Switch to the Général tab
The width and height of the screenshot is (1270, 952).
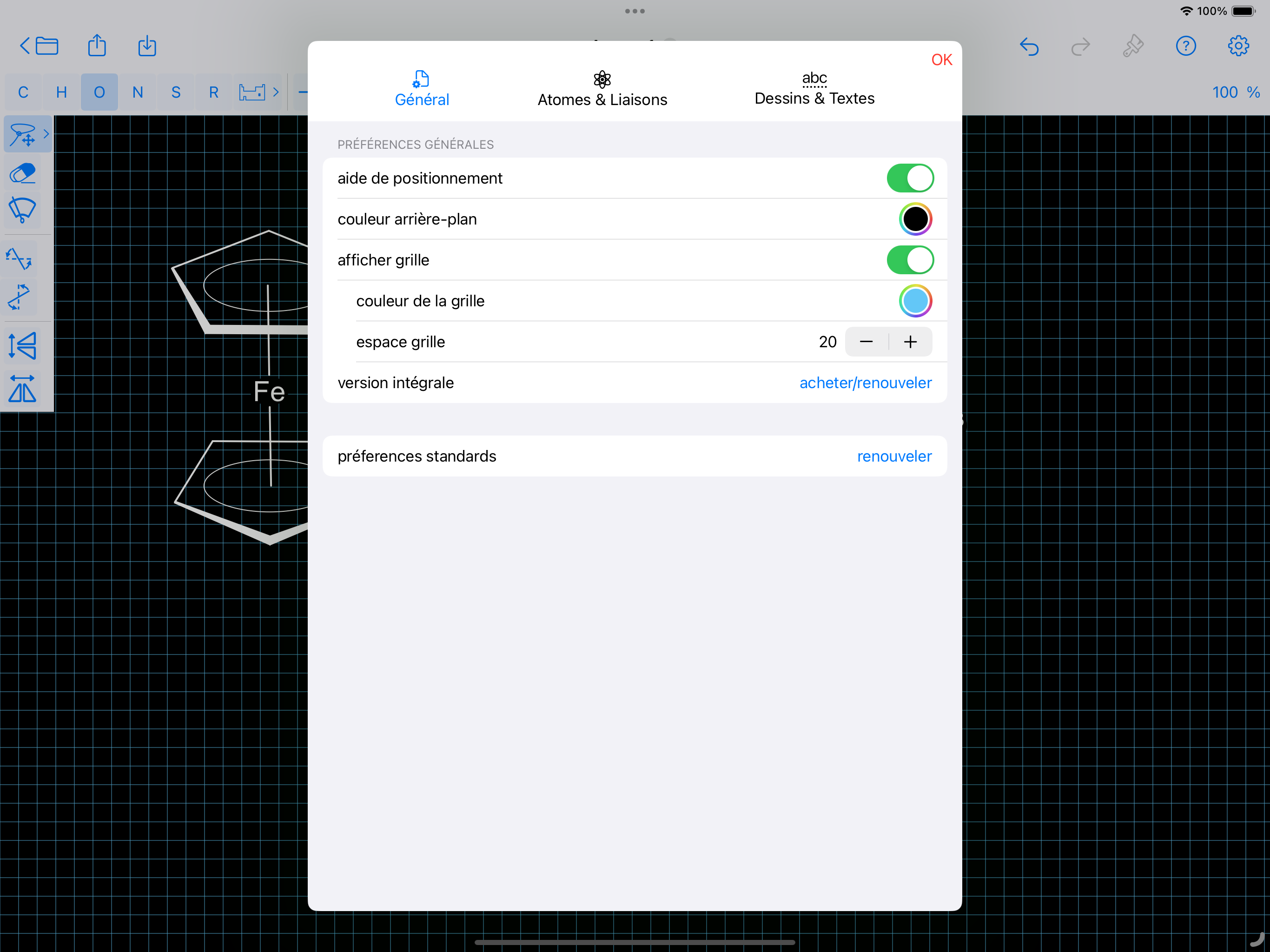422,89
